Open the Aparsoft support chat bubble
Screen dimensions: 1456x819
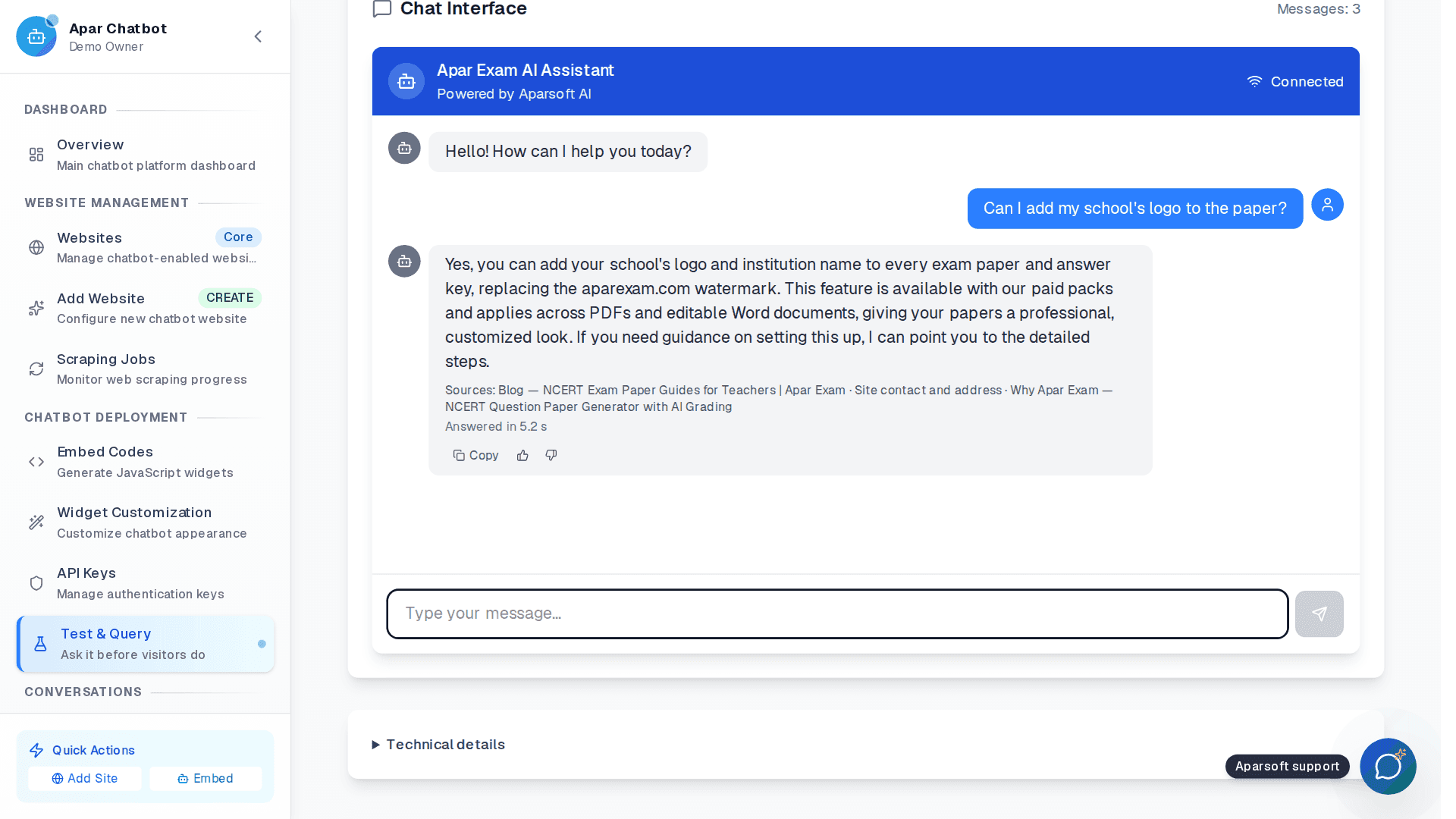point(1388,766)
